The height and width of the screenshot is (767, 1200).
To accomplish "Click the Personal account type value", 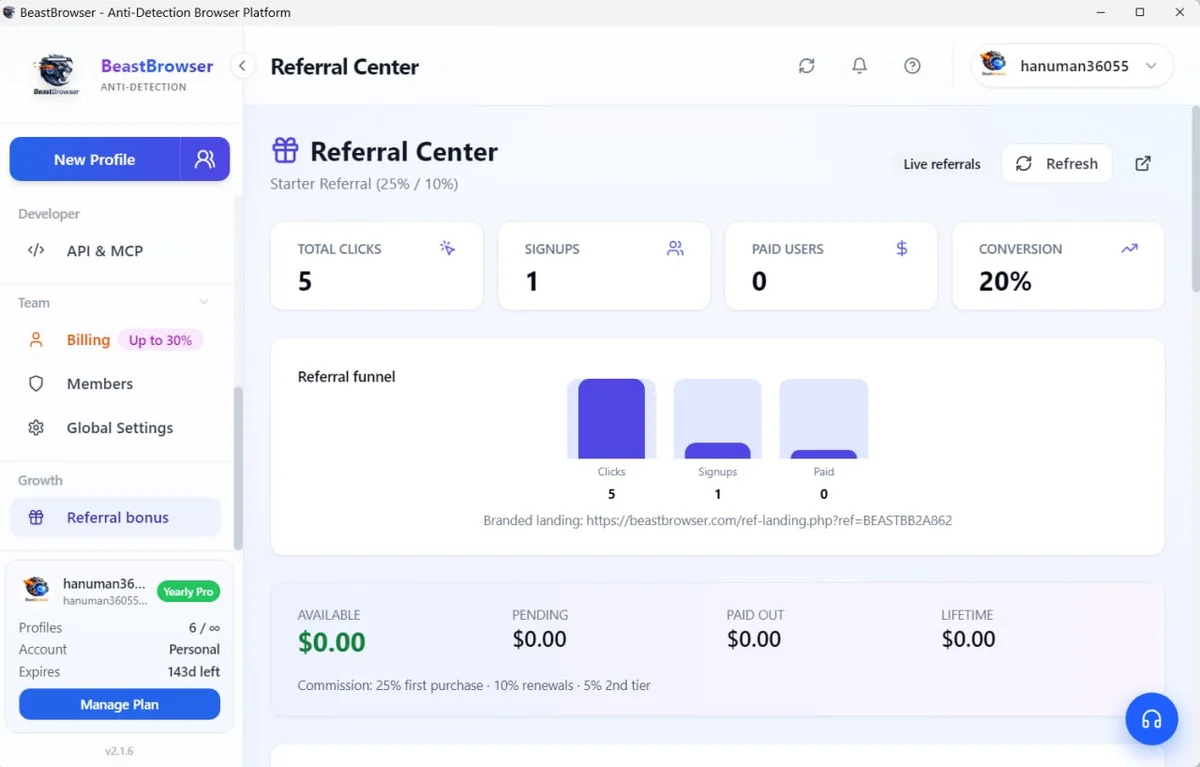I will point(194,650).
